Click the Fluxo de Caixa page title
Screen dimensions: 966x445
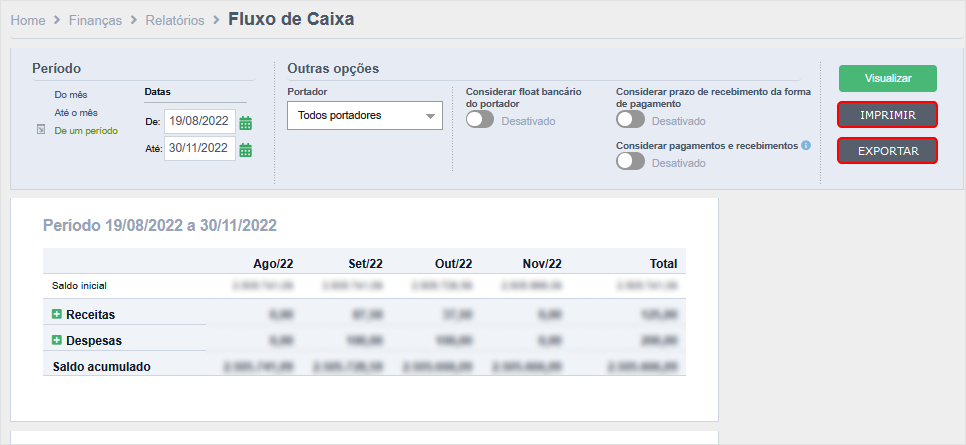coord(291,19)
